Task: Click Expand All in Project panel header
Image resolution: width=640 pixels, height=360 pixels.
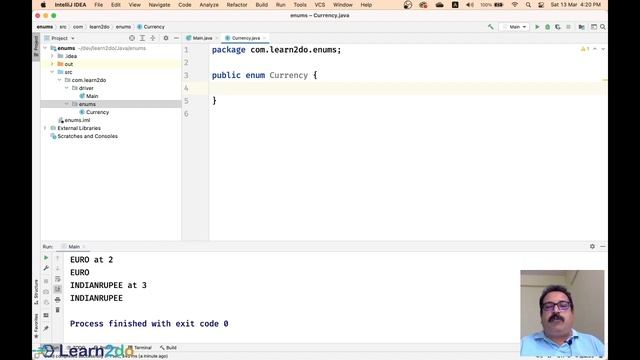Action: click(x=142, y=38)
